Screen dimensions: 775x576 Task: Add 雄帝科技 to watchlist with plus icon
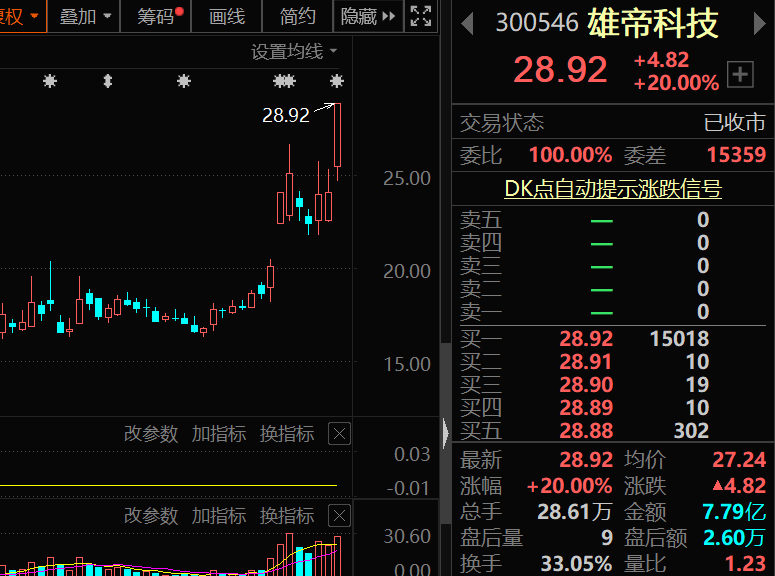740,73
